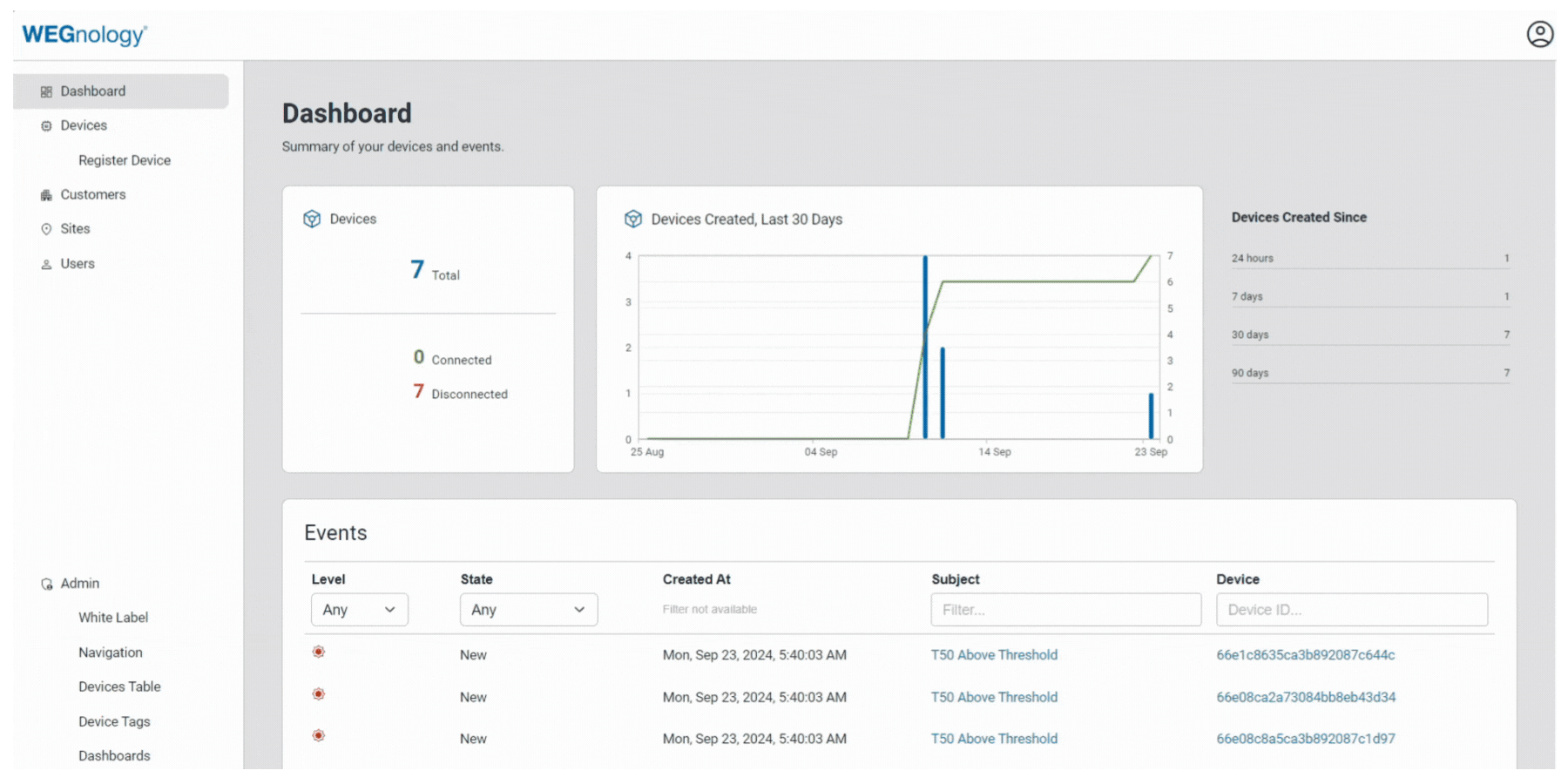
Task: Open Register Device page from sidebar
Action: (125, 160)
